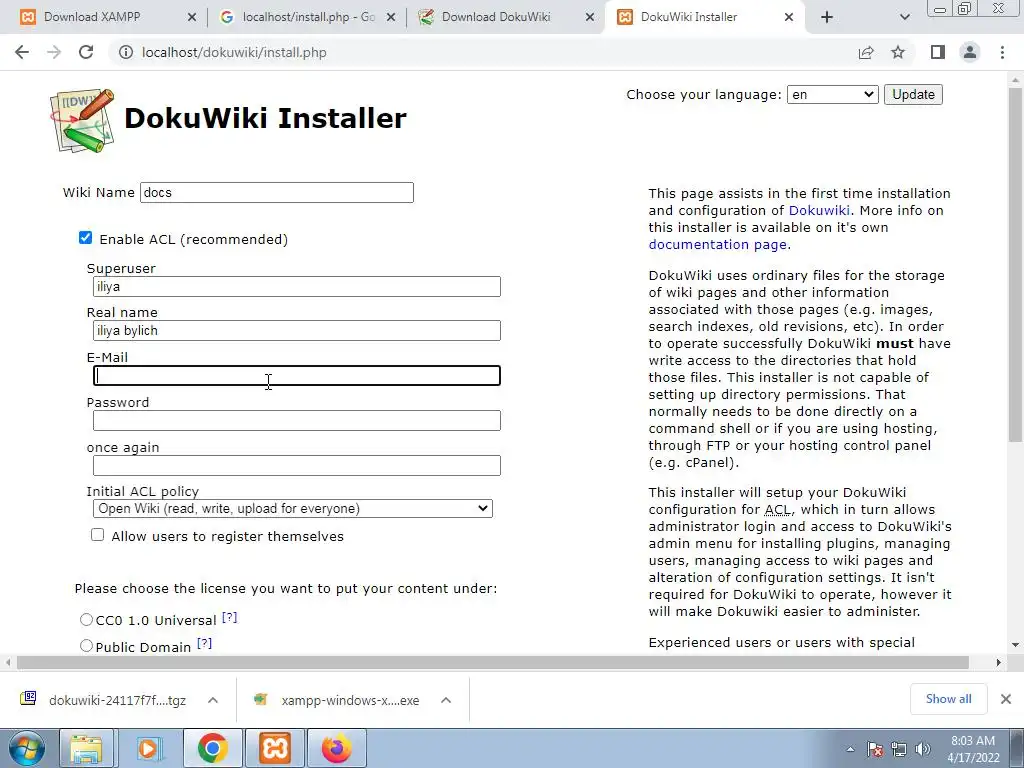The image size is (1024, 768).
Task: Close the localhost/install.php Google tab
Action: point(391,18)
